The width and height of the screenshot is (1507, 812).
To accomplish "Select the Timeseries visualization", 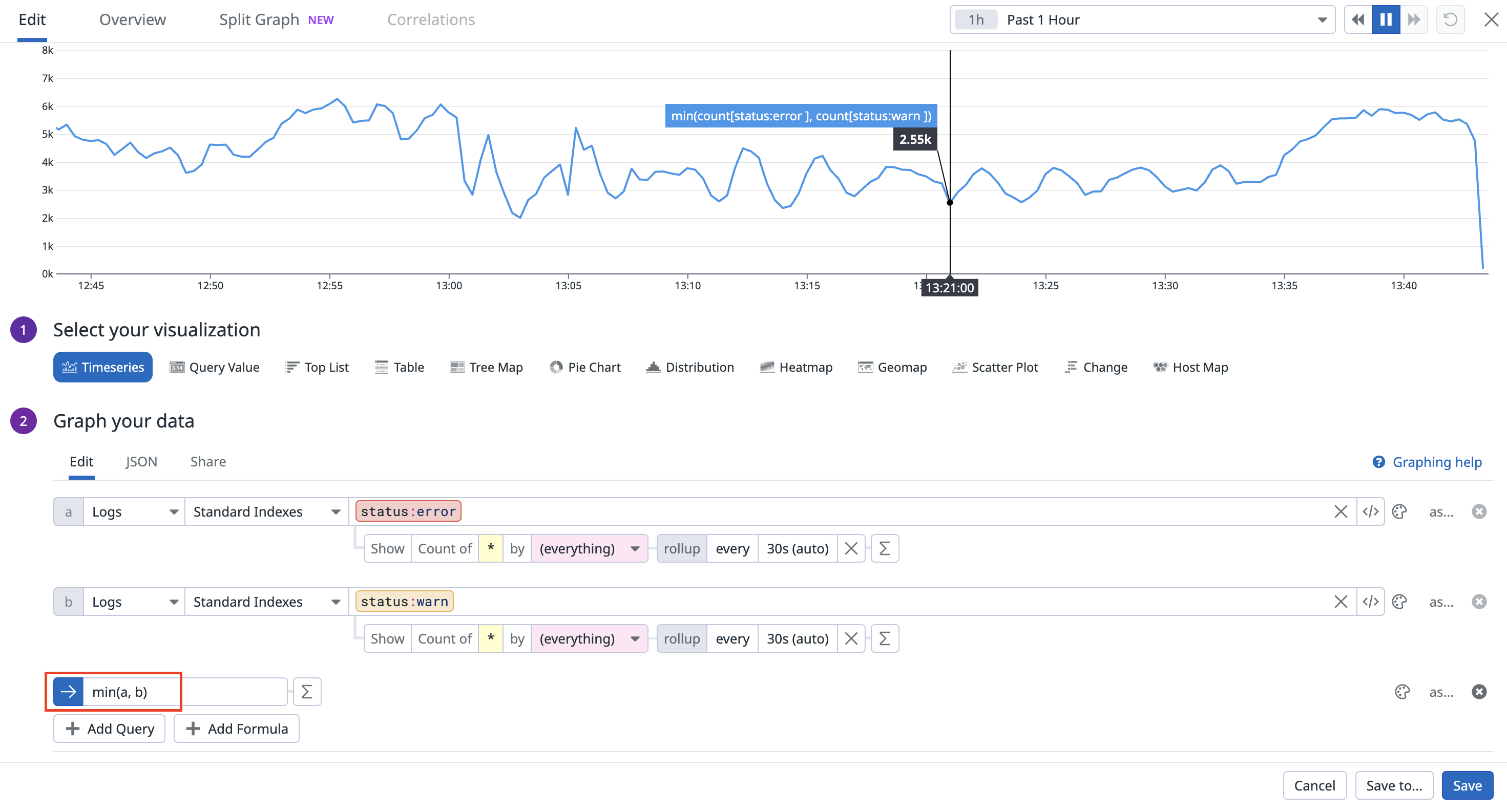I will click(103, 367).
